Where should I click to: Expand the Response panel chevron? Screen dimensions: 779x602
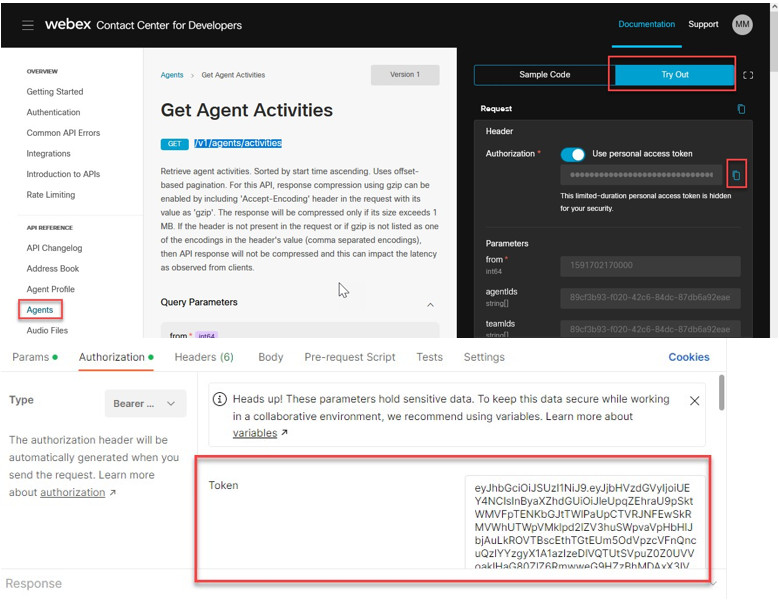(713, 584)
